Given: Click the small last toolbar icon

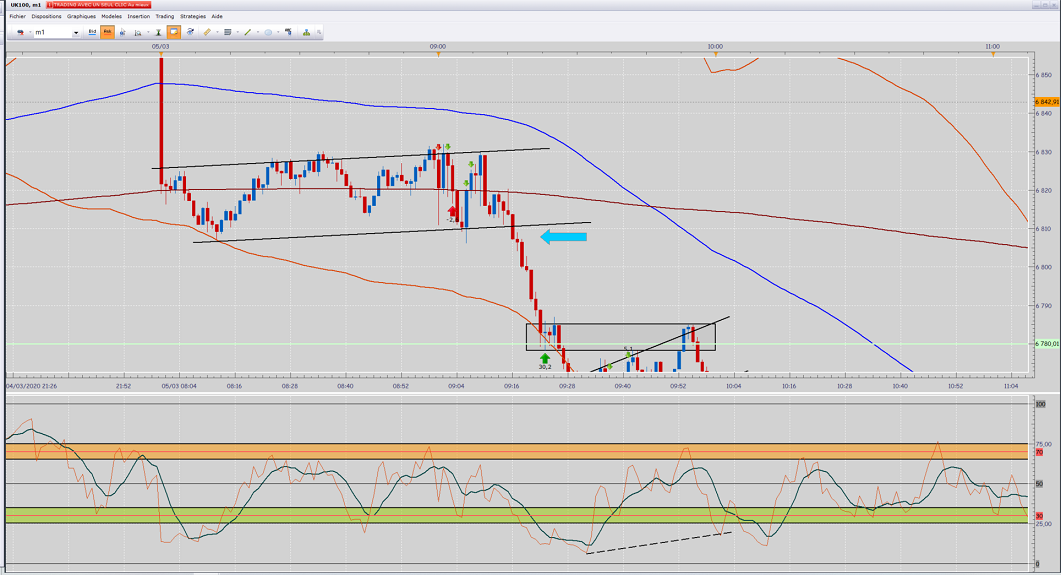Looking at the screenshot, I should coord(319,32).
